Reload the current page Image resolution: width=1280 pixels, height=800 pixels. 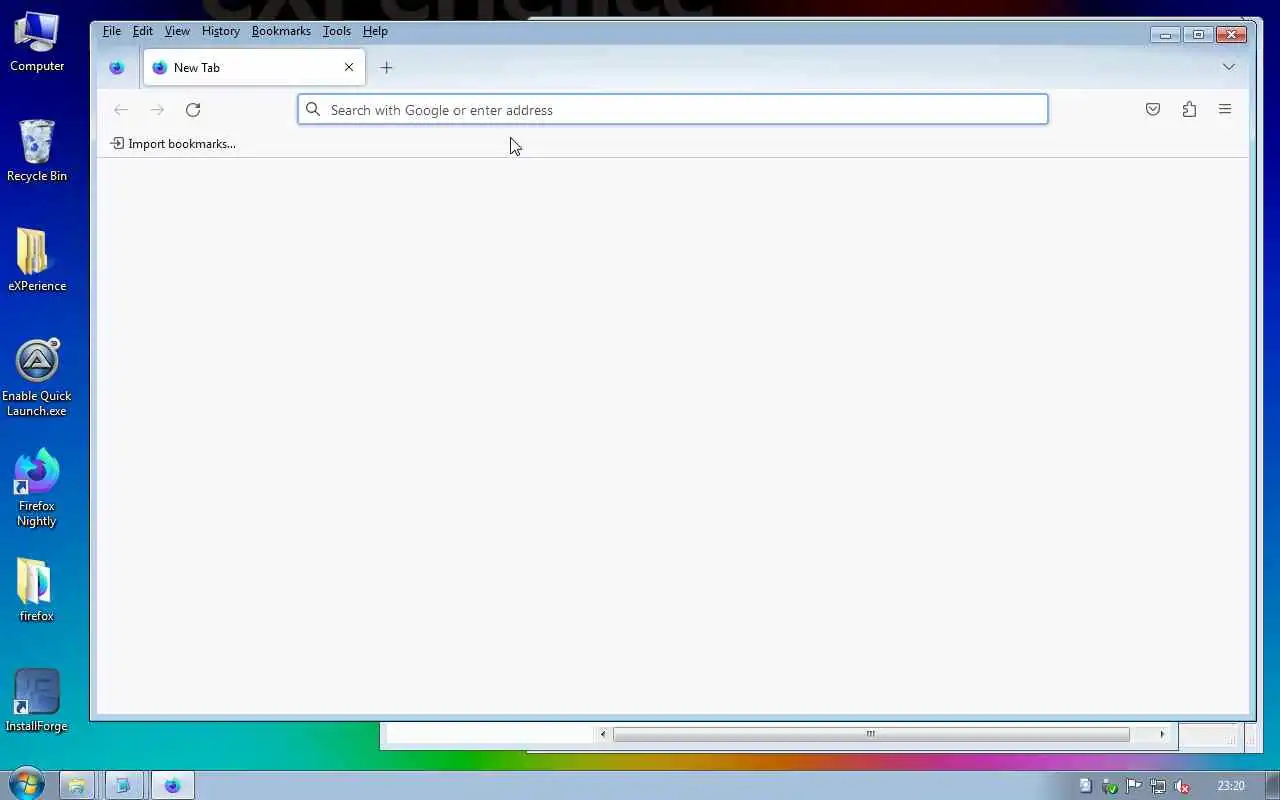(x=193, y=110)
